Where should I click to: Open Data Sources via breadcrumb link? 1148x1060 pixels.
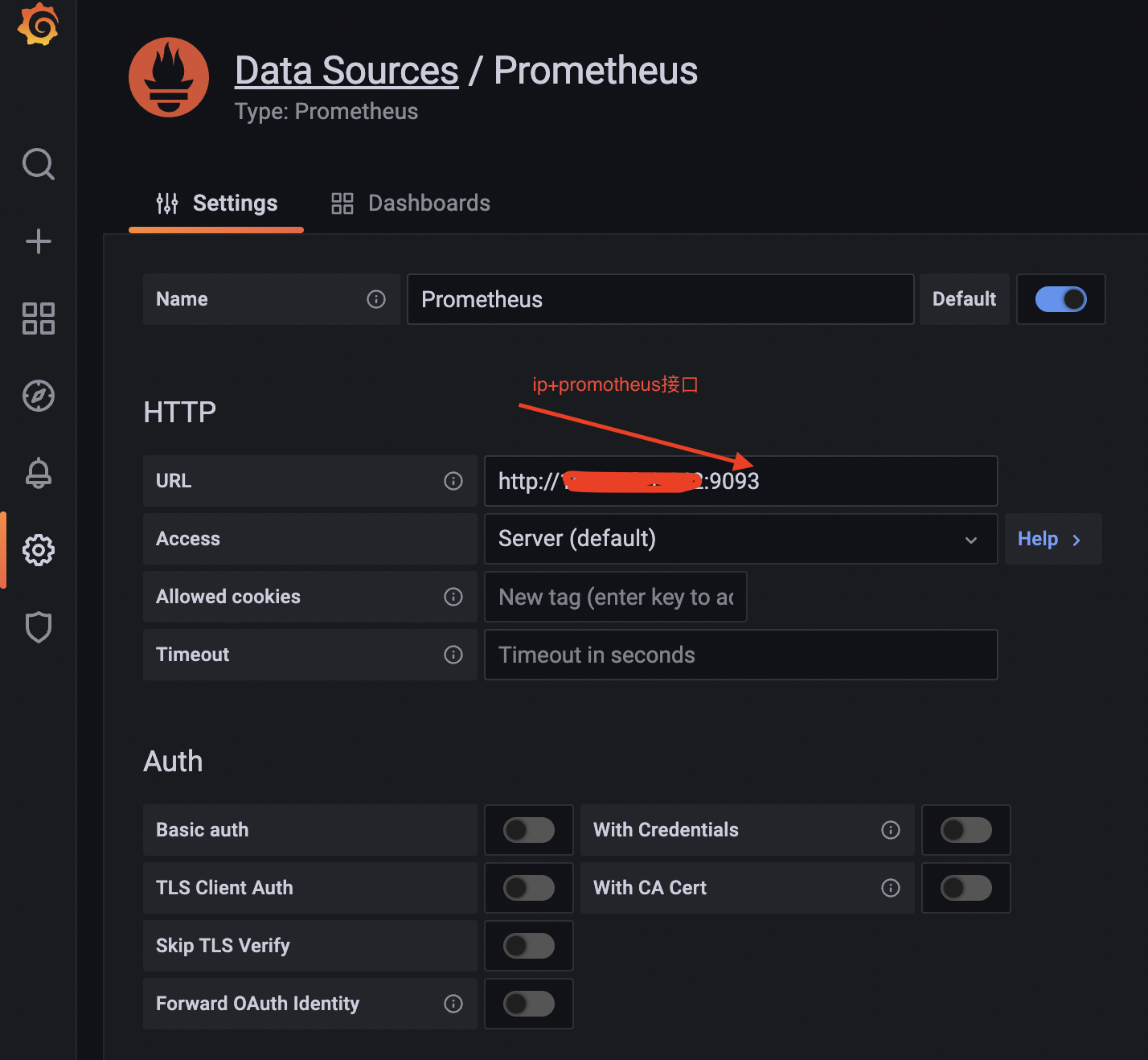346,70
